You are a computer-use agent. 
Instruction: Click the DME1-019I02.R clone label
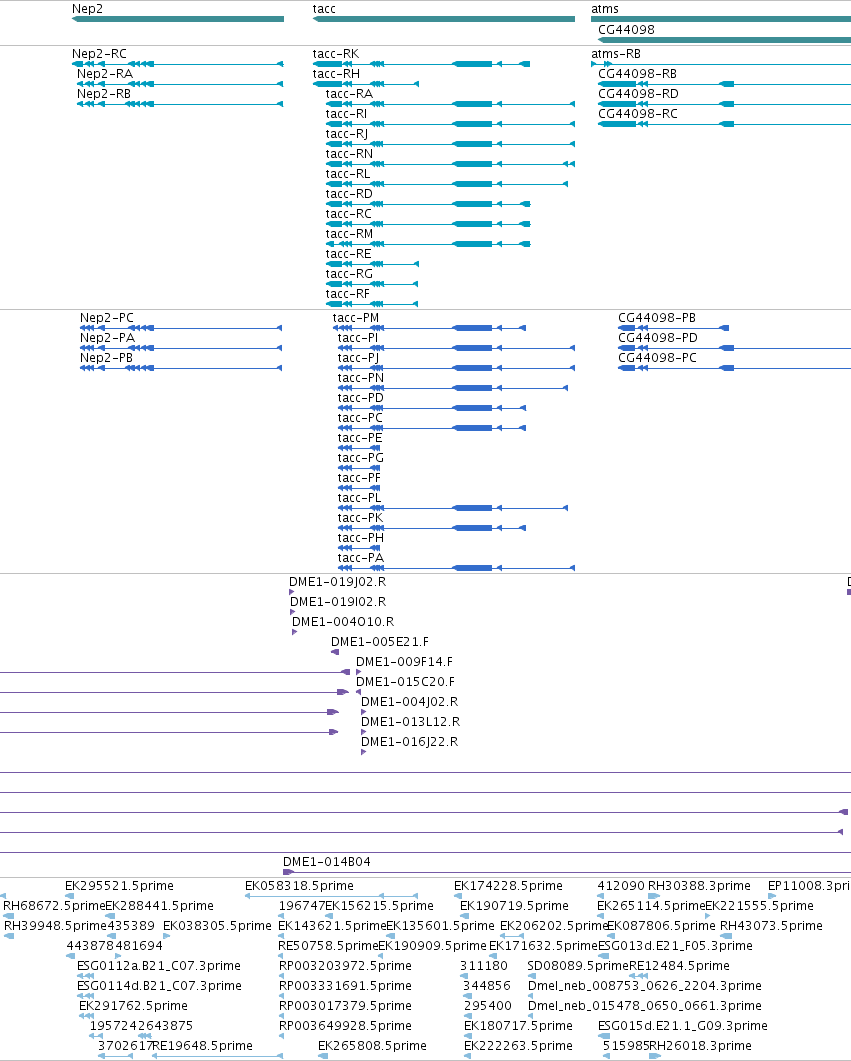[338, 602]
